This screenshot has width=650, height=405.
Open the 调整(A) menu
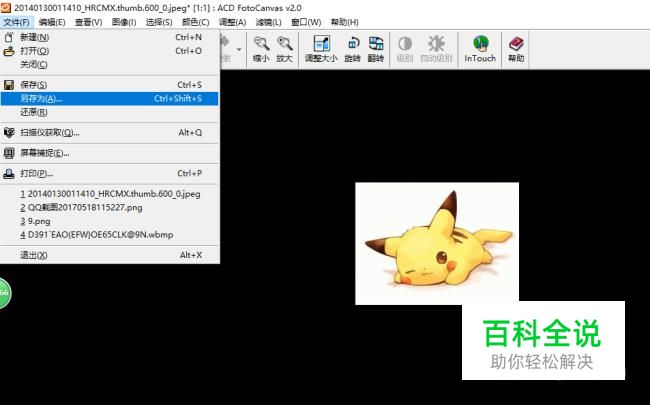(233, 22)
